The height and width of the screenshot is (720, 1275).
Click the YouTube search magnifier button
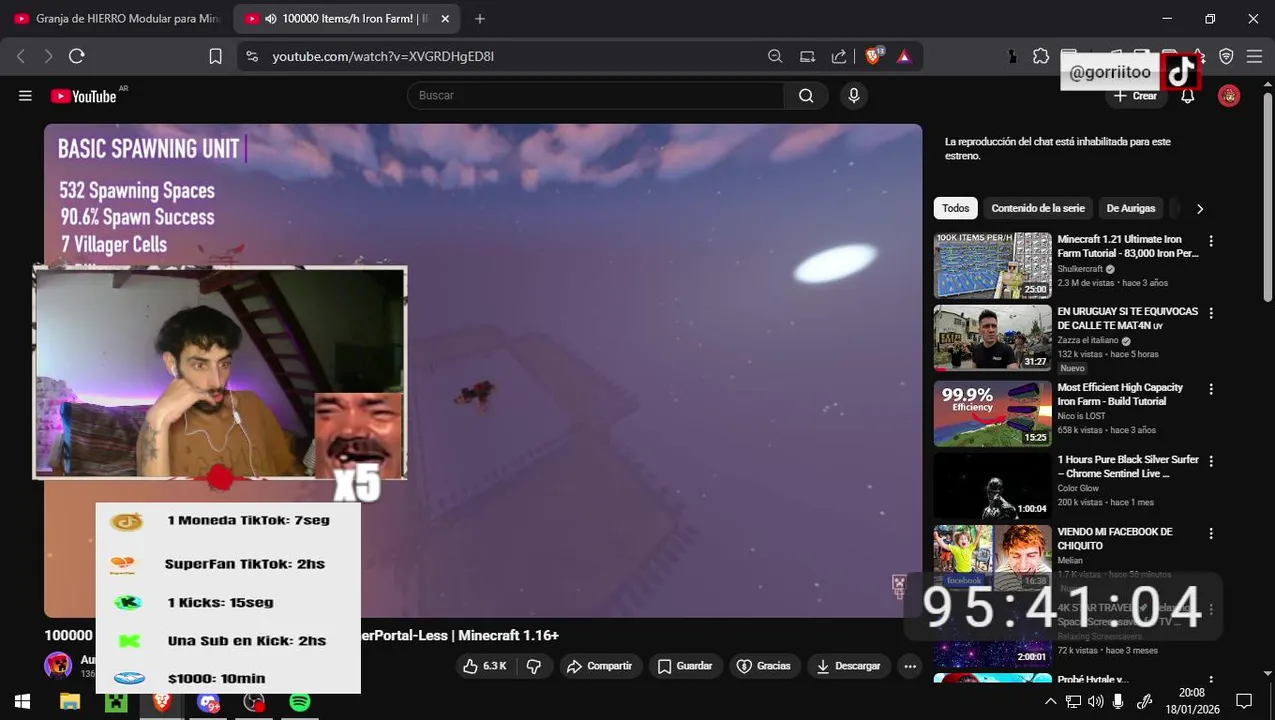coord(806,96)
